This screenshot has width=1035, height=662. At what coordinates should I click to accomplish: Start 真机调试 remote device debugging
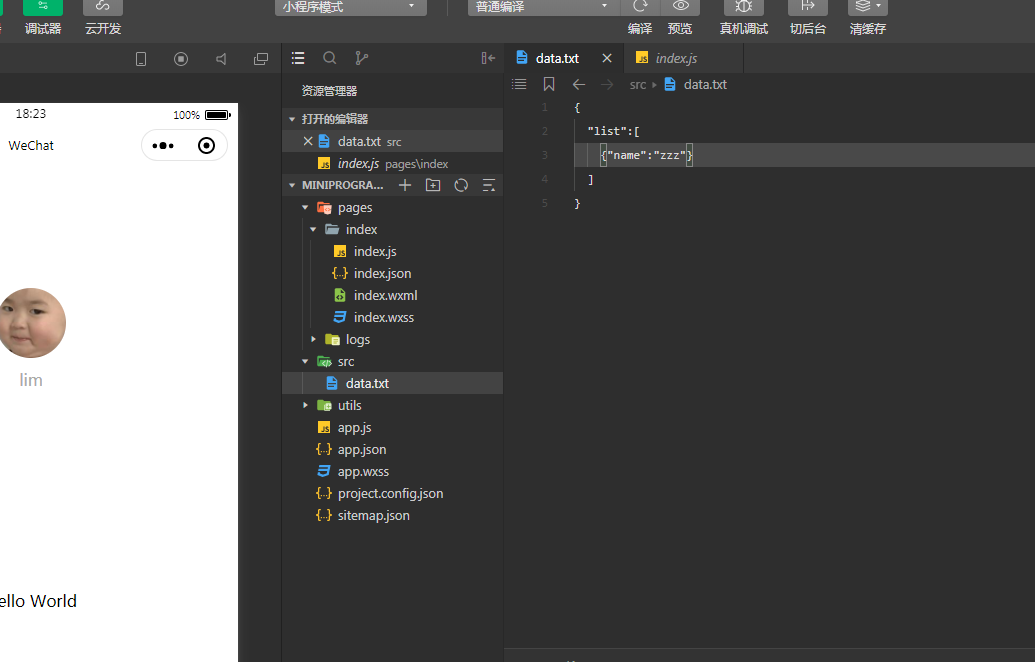tap(744, 7)
